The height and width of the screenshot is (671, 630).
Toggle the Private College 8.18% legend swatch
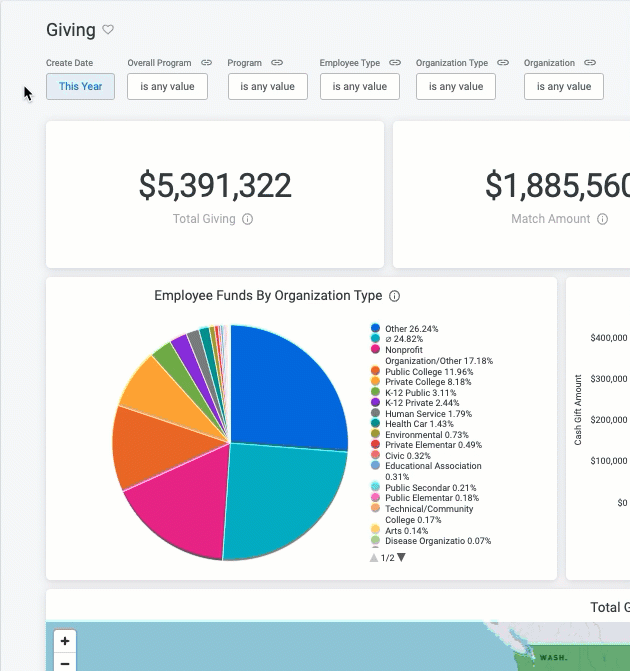pyautogui.click(x=375, y=381)
